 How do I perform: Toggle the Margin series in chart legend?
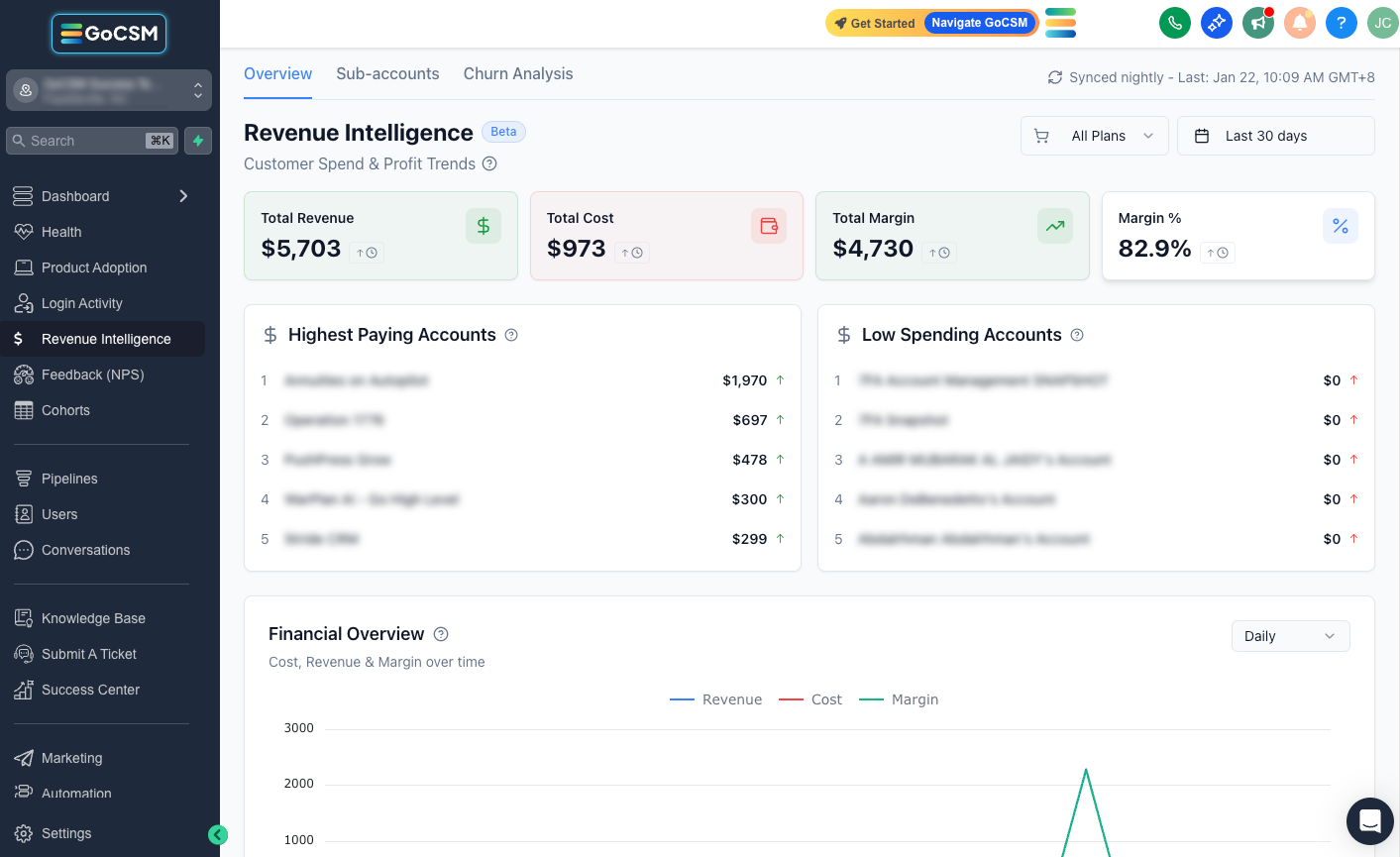tap(899, 699)
